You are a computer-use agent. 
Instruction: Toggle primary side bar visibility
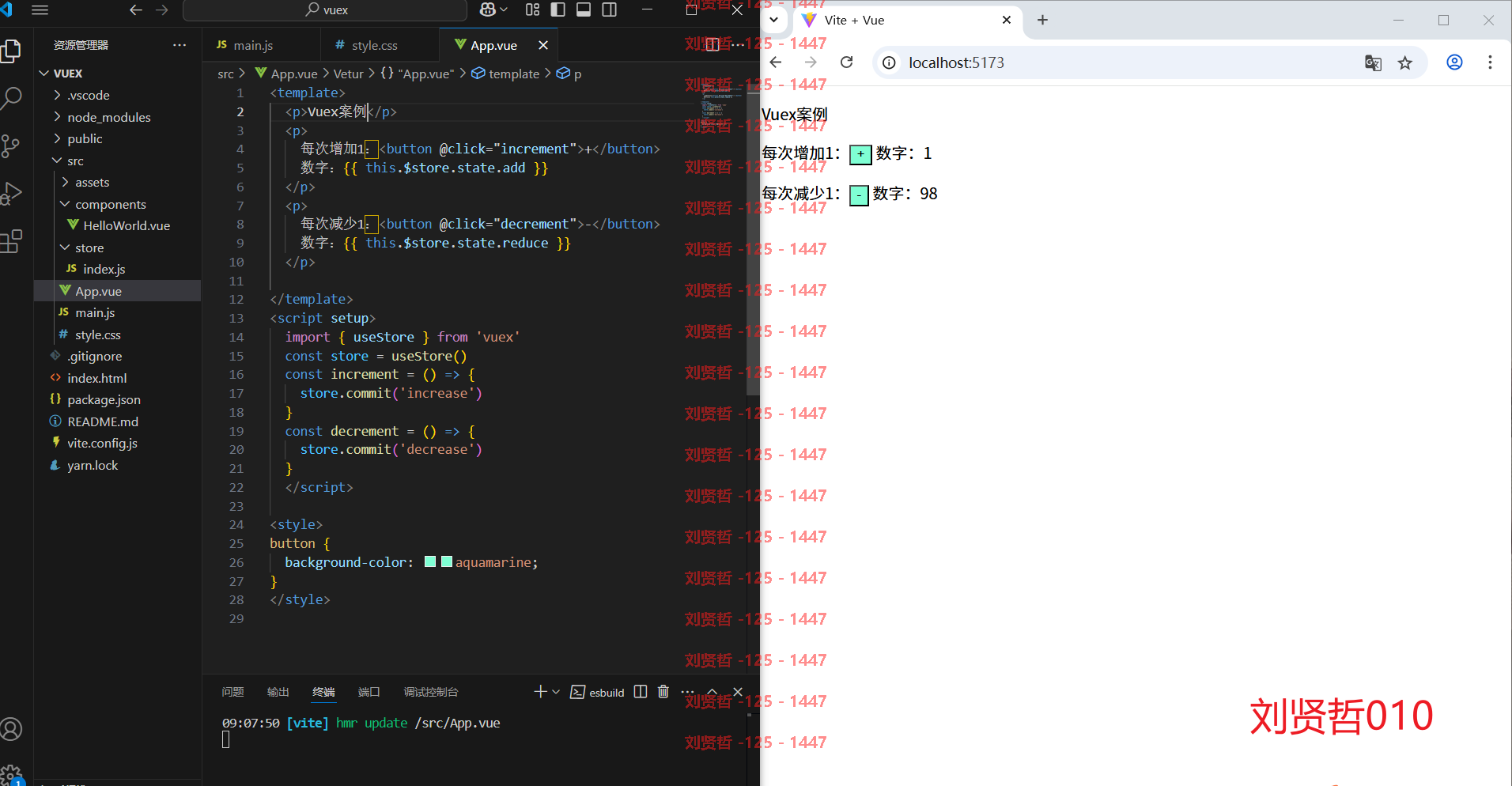(558, 9)
